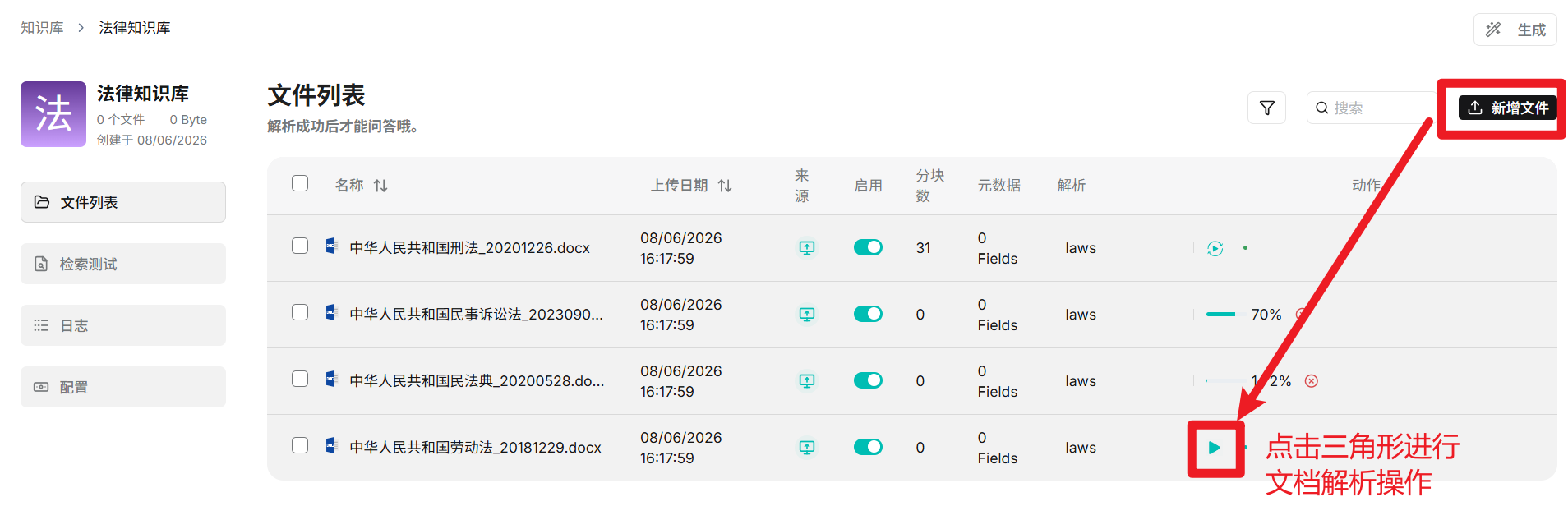Sort by 上传日期 using sort arrows
Screen dimensions: 1568x529
[x=725, y=186]
